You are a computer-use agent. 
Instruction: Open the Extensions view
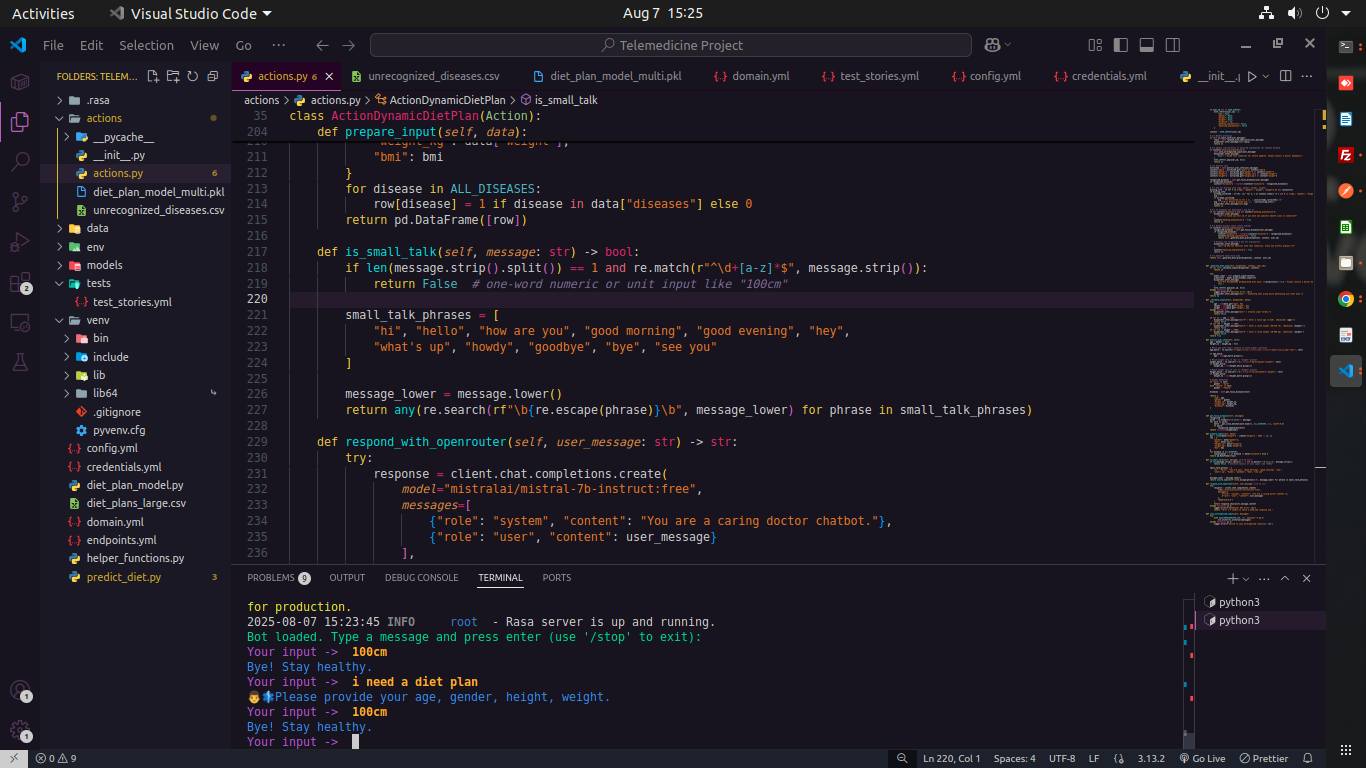[x=20, y=283]
